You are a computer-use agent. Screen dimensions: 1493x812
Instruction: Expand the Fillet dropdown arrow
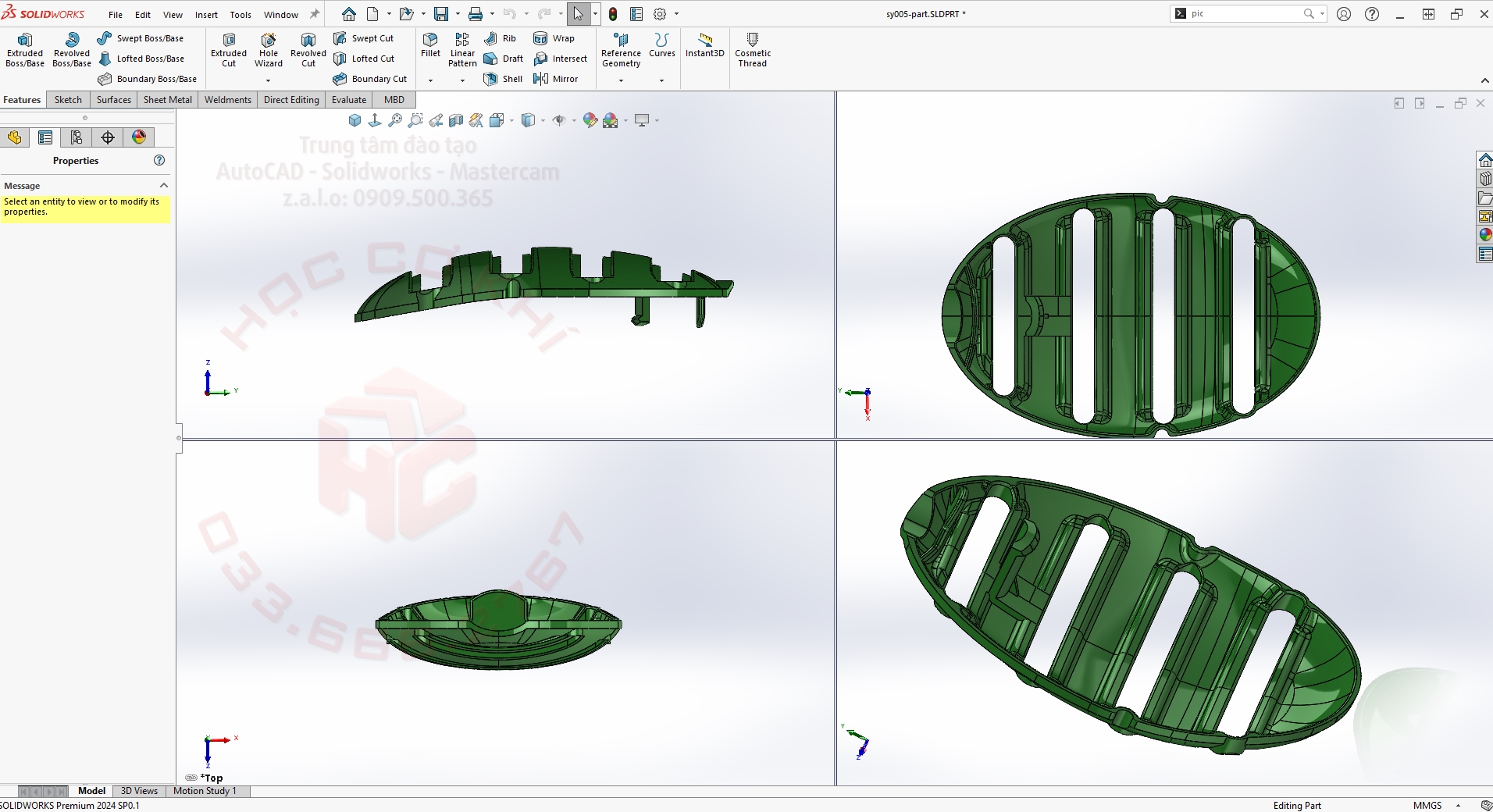[x=430, y=80]
